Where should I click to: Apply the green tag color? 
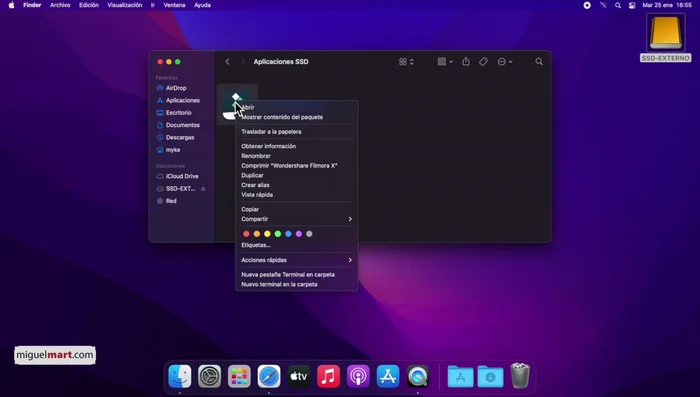278,234
